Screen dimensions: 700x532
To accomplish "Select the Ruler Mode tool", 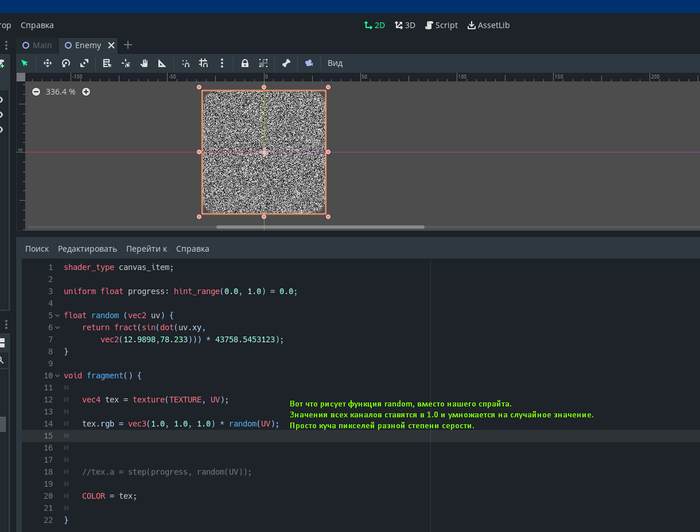I will click(x=162, y=63).
